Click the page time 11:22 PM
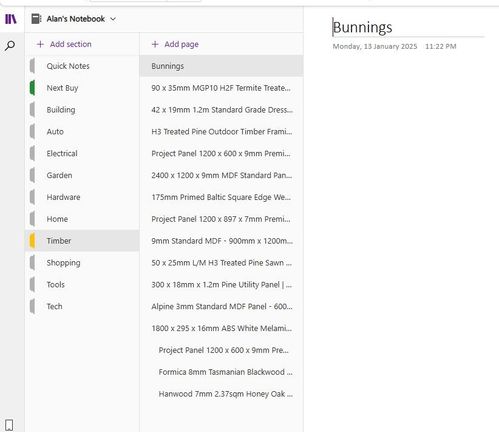 (440, 46)
